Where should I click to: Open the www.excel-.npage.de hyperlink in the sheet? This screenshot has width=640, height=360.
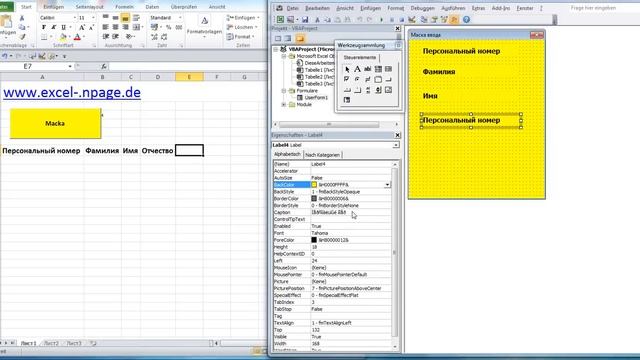point(72,92)
